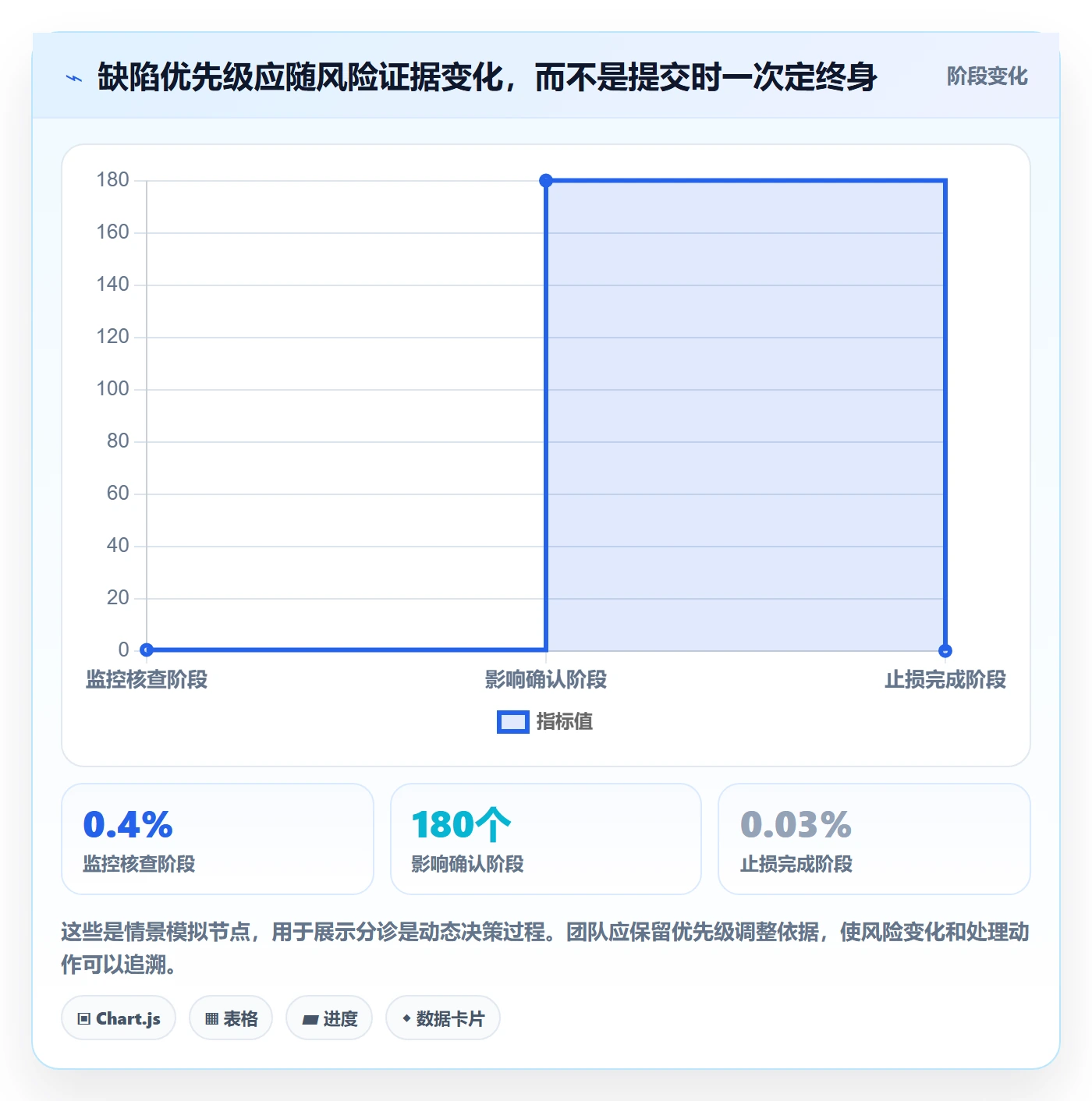
Task: Click the 阶段变化 label in header
Action: (x=987, y=76)
